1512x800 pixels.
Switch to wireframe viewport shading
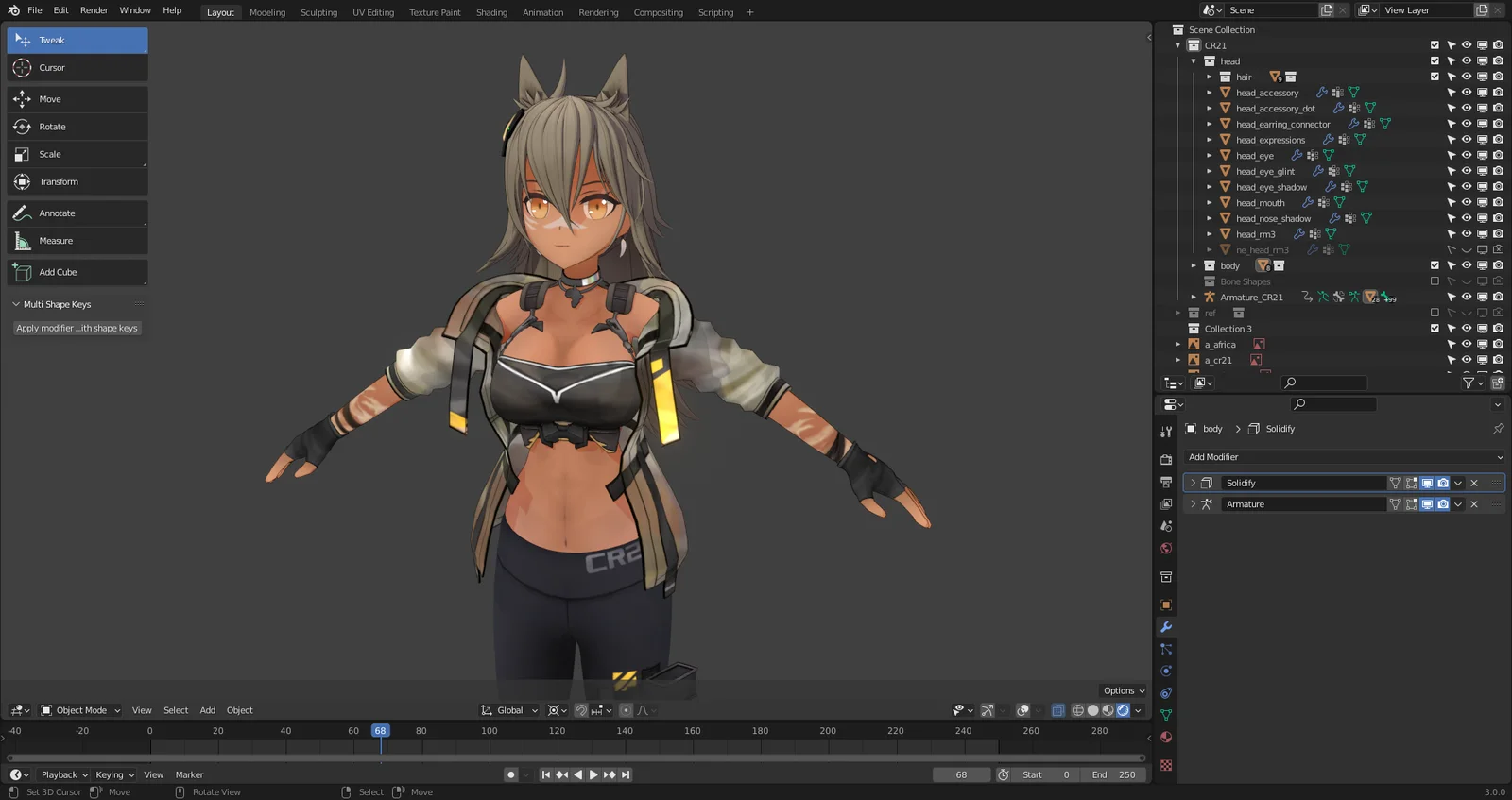1077,710
